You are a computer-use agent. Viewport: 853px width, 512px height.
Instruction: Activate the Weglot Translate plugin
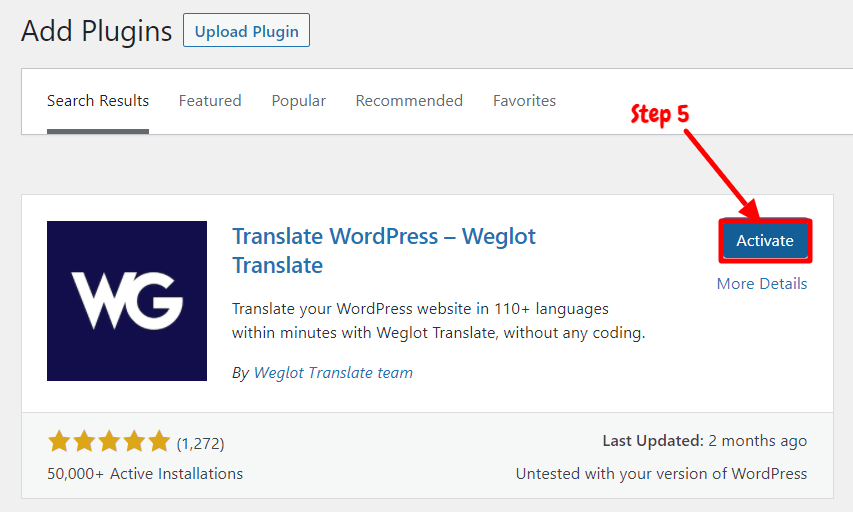coord(765,240)
